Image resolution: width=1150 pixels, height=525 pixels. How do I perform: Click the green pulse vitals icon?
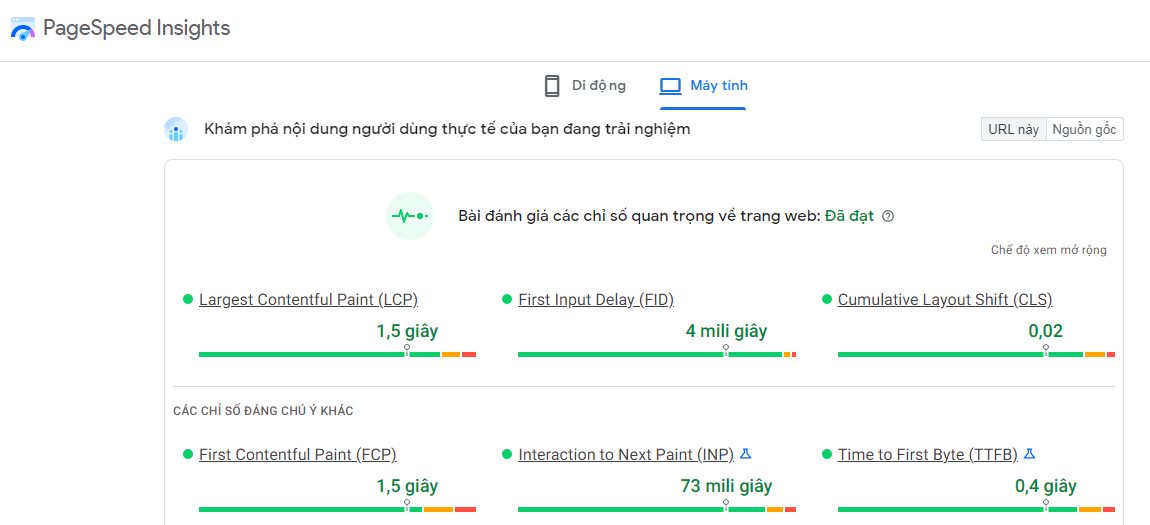pos(410,216)
